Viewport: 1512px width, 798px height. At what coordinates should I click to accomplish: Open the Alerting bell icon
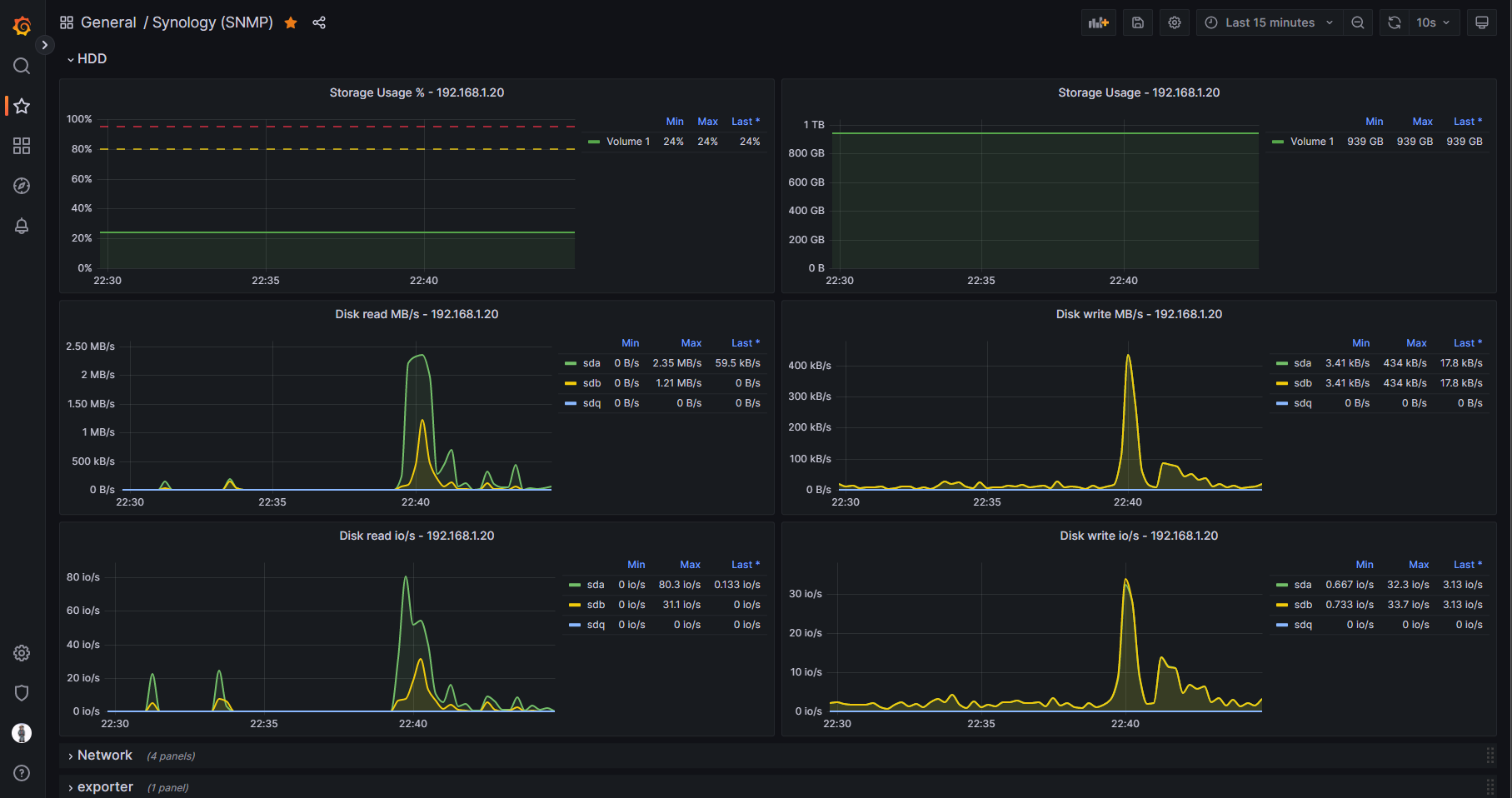click(x=22, y=226)
